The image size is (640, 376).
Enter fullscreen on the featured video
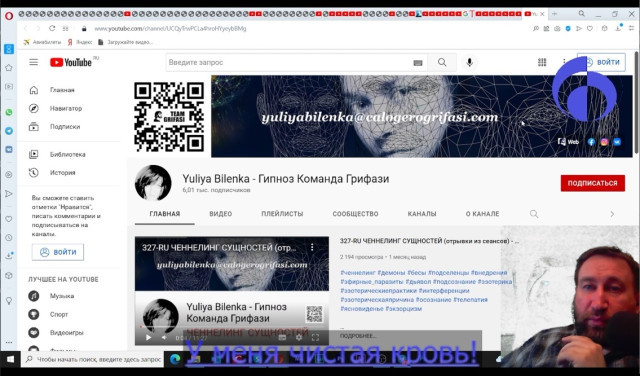pyautogui.click(x=315, y=337)
